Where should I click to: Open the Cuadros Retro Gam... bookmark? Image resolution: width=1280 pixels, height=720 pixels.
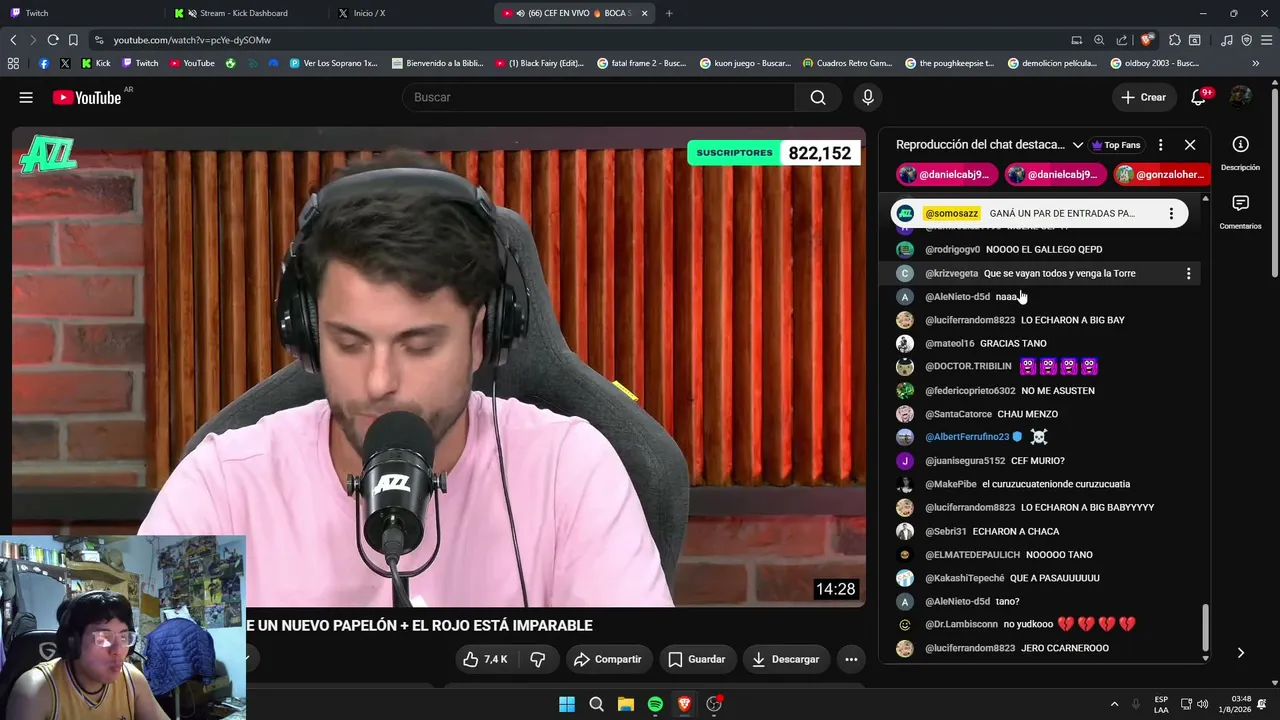point(847,63)
